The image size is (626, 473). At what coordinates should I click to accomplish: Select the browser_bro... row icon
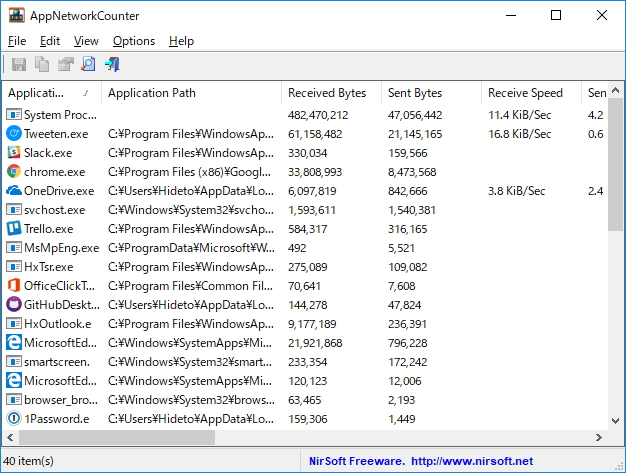click(14, 400)
